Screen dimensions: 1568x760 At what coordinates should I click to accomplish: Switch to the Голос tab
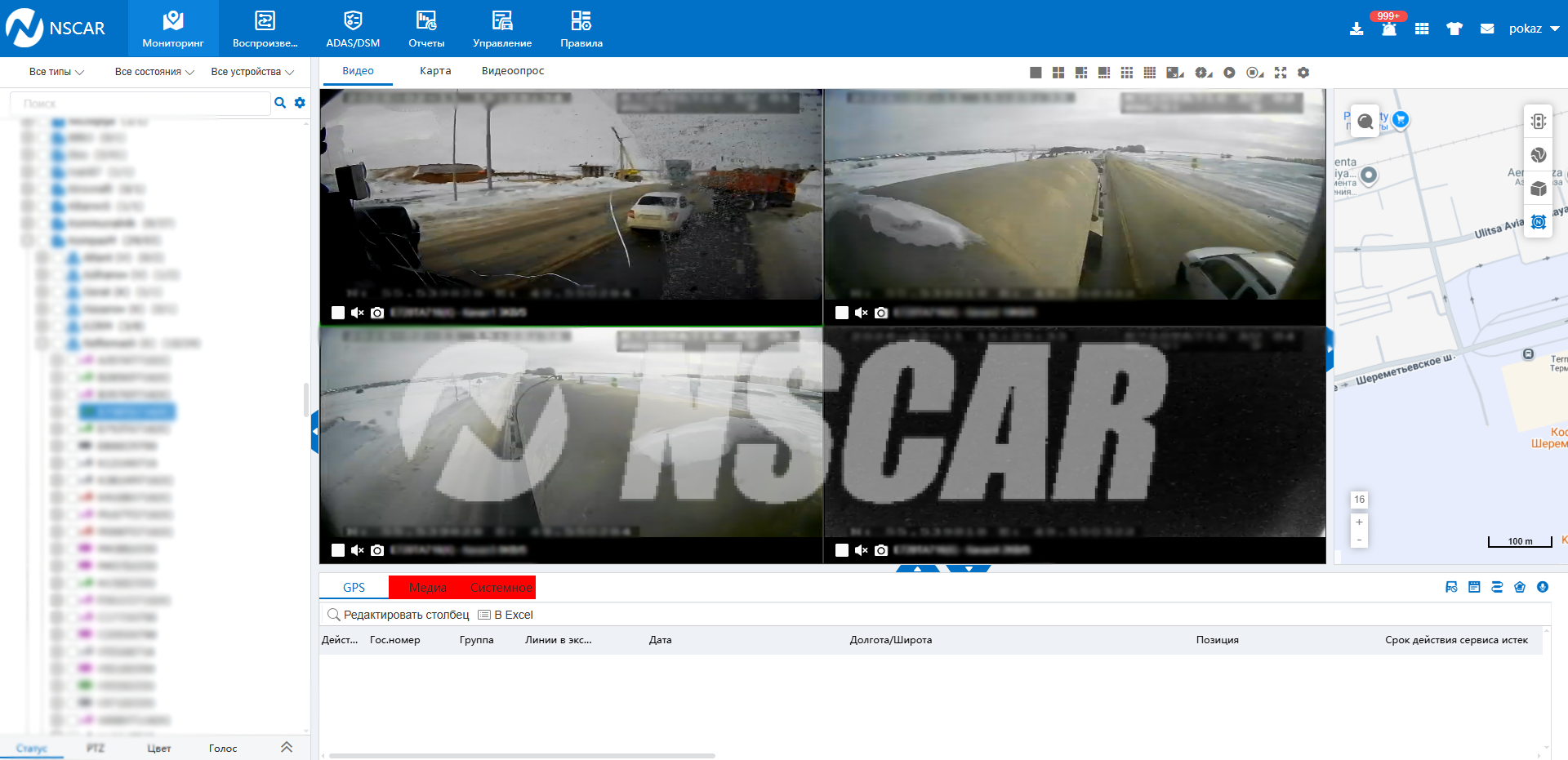click(223, 748)
